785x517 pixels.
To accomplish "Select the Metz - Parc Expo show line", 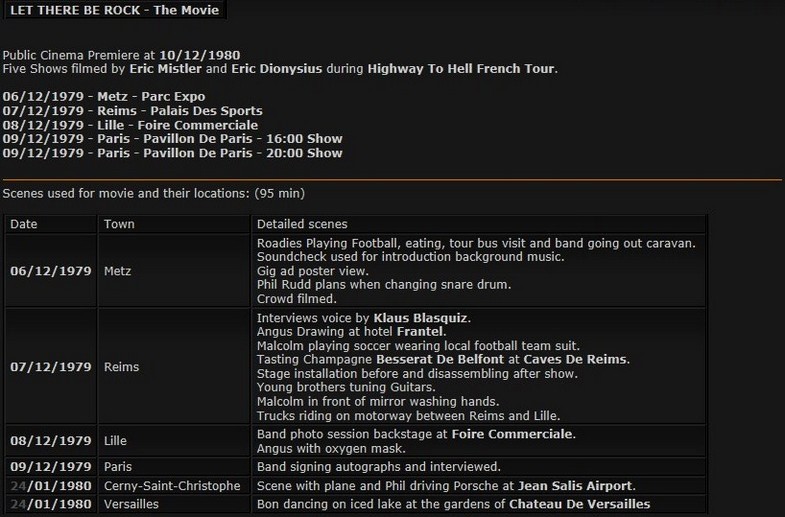I will [x=116, y=97].
